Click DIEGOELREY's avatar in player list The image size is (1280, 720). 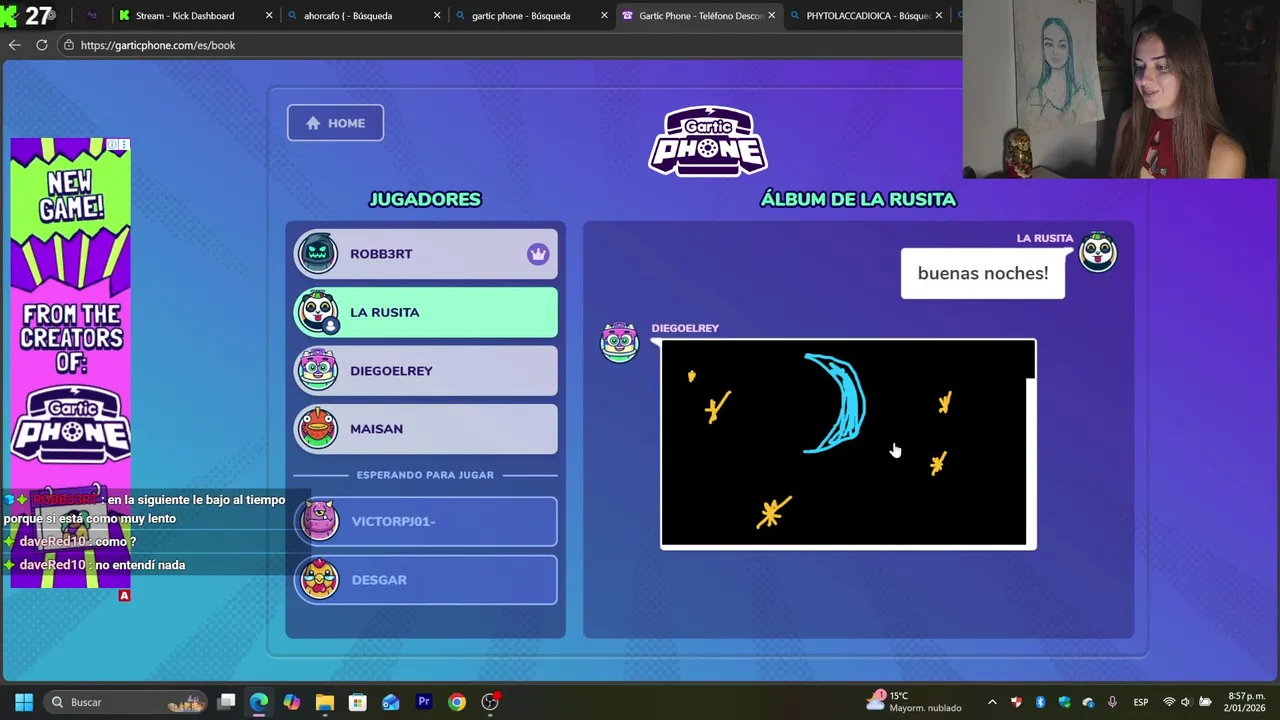318,371
